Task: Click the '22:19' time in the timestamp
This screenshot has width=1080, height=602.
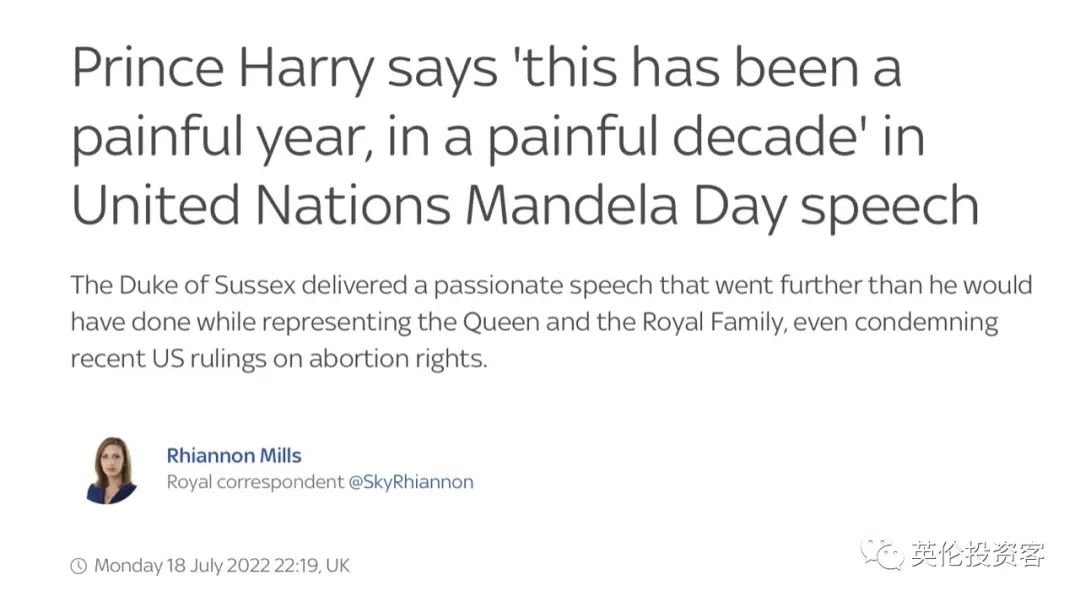Action: point(295,565)
